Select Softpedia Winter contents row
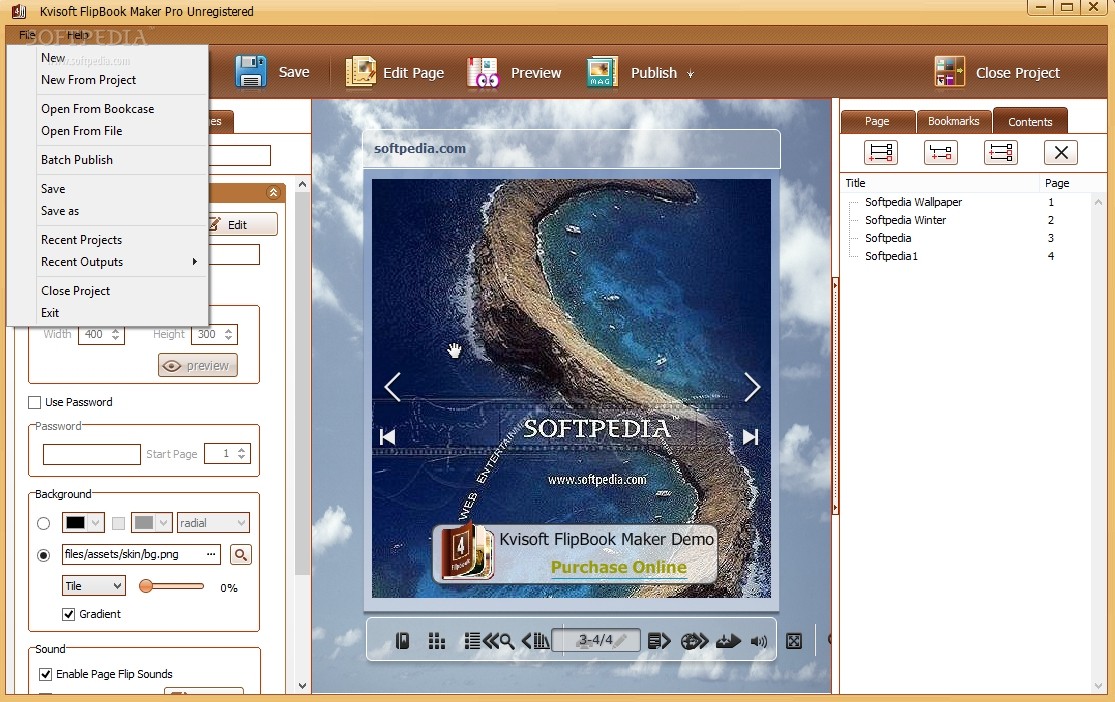The width and height of the screenshot is (1115, 702). point(905,220)
